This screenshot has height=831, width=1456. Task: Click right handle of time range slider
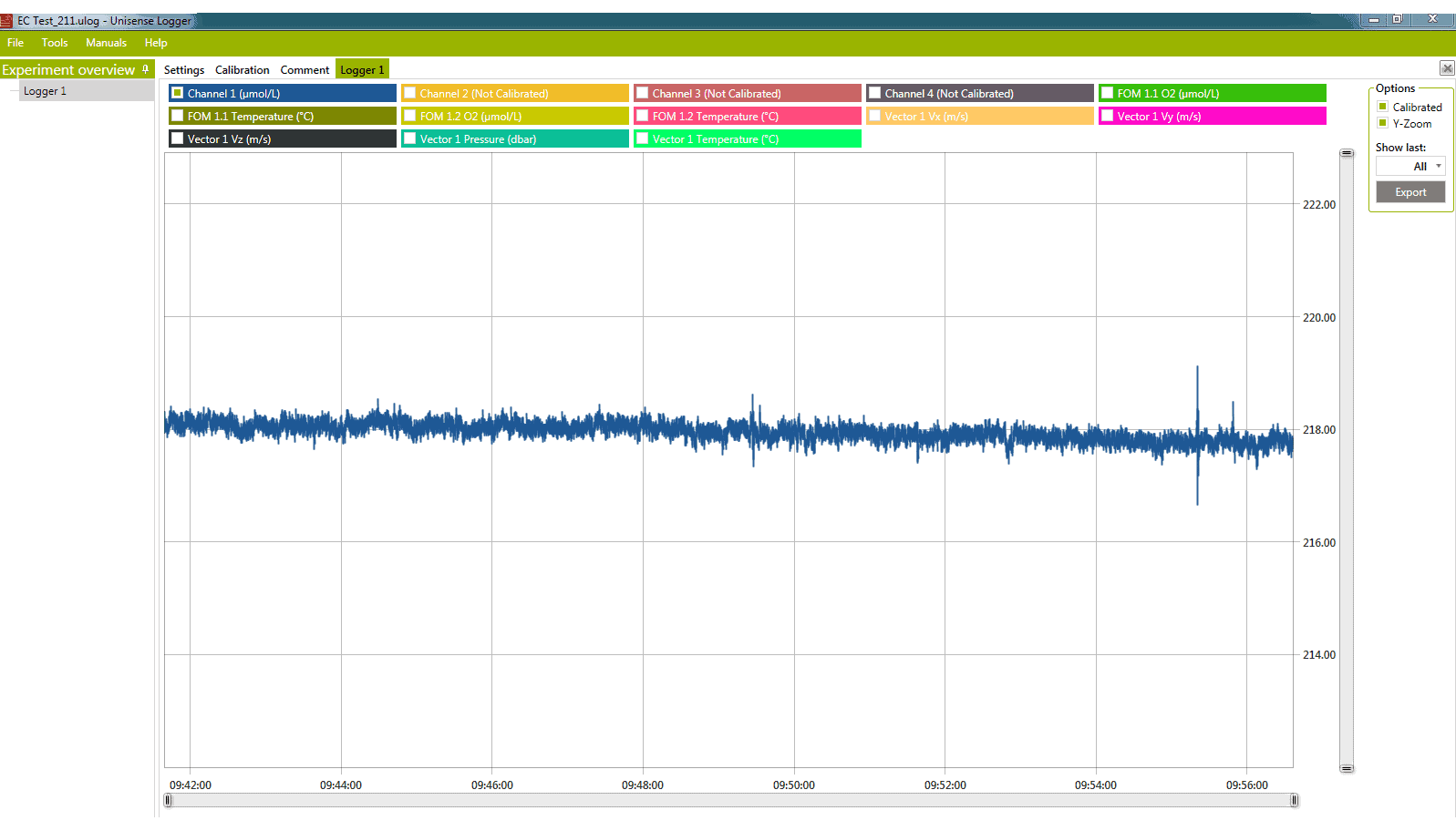[1294, 800]
